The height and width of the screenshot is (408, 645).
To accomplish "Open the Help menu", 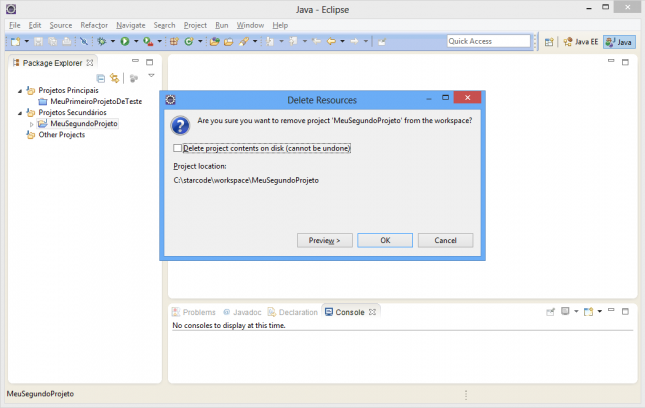I will pyautogui.click(x=280, y=26).
